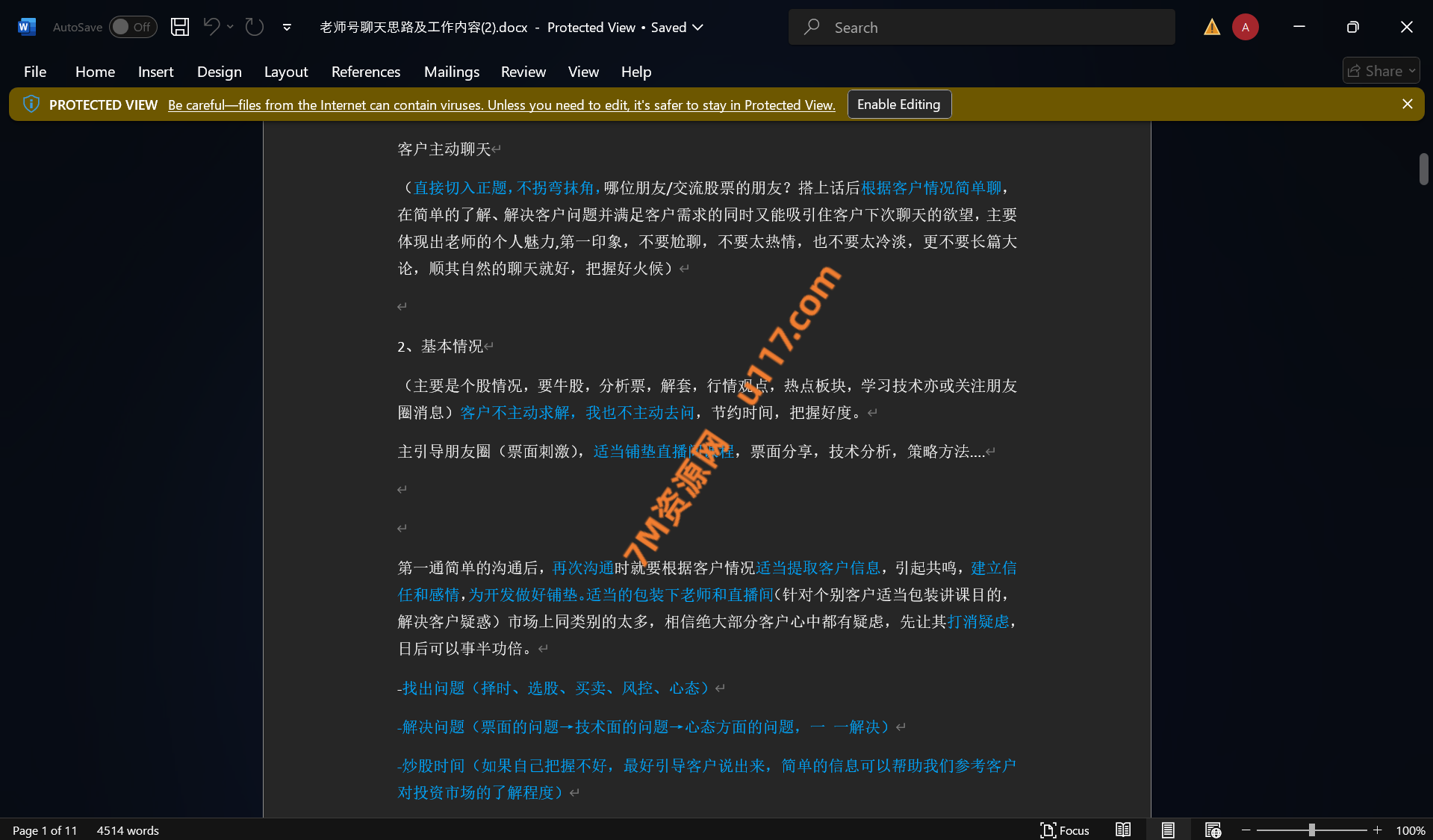Expand the Share button dropdown

click(x=1411, y=71)
